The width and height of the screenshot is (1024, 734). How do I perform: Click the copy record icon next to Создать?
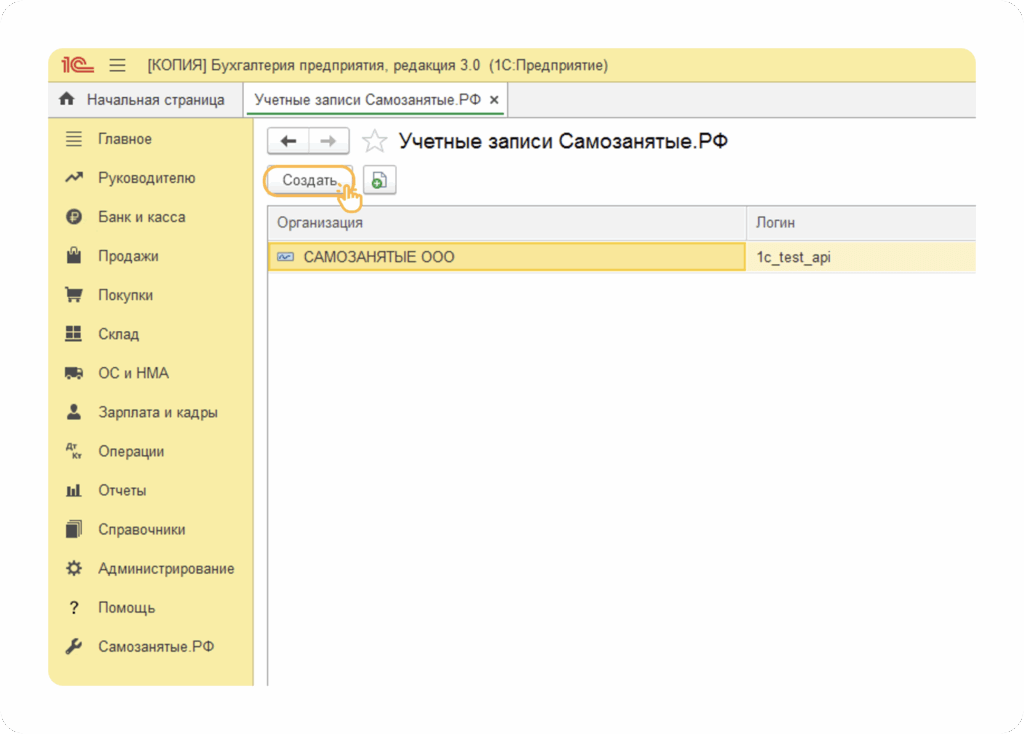pyautogui.click(x=379, y=180)
